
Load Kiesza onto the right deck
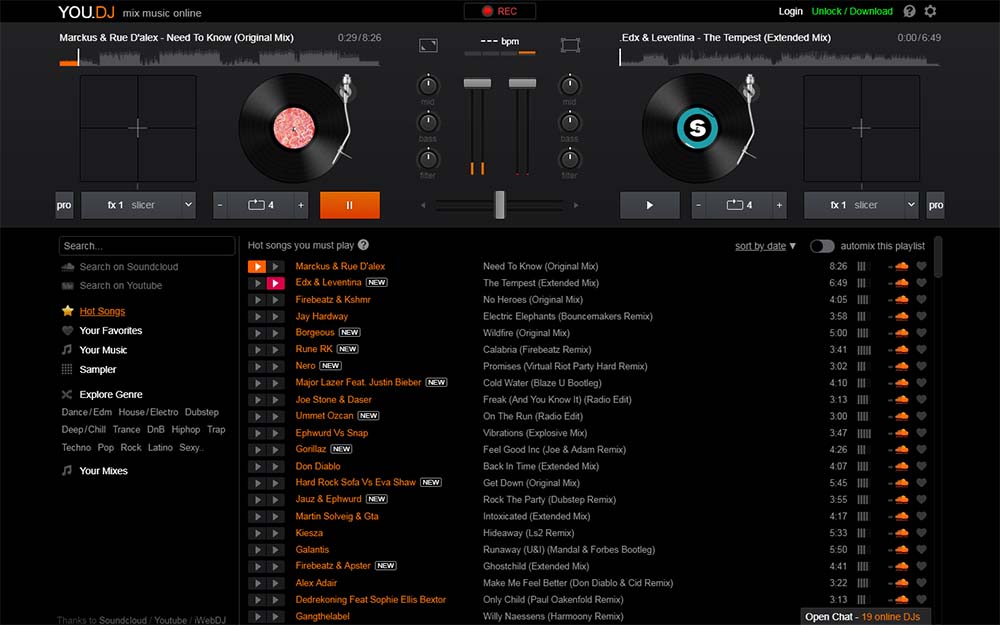coord(276,533)
